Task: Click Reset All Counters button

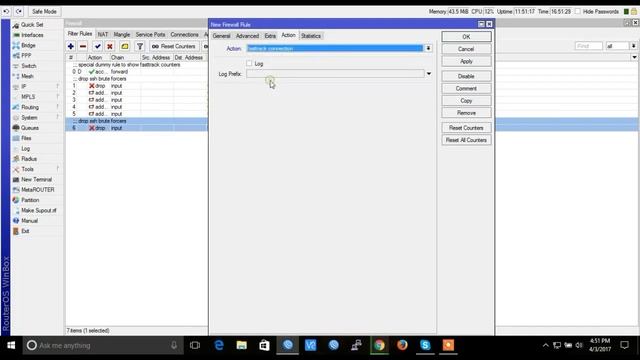Action: 466,140
